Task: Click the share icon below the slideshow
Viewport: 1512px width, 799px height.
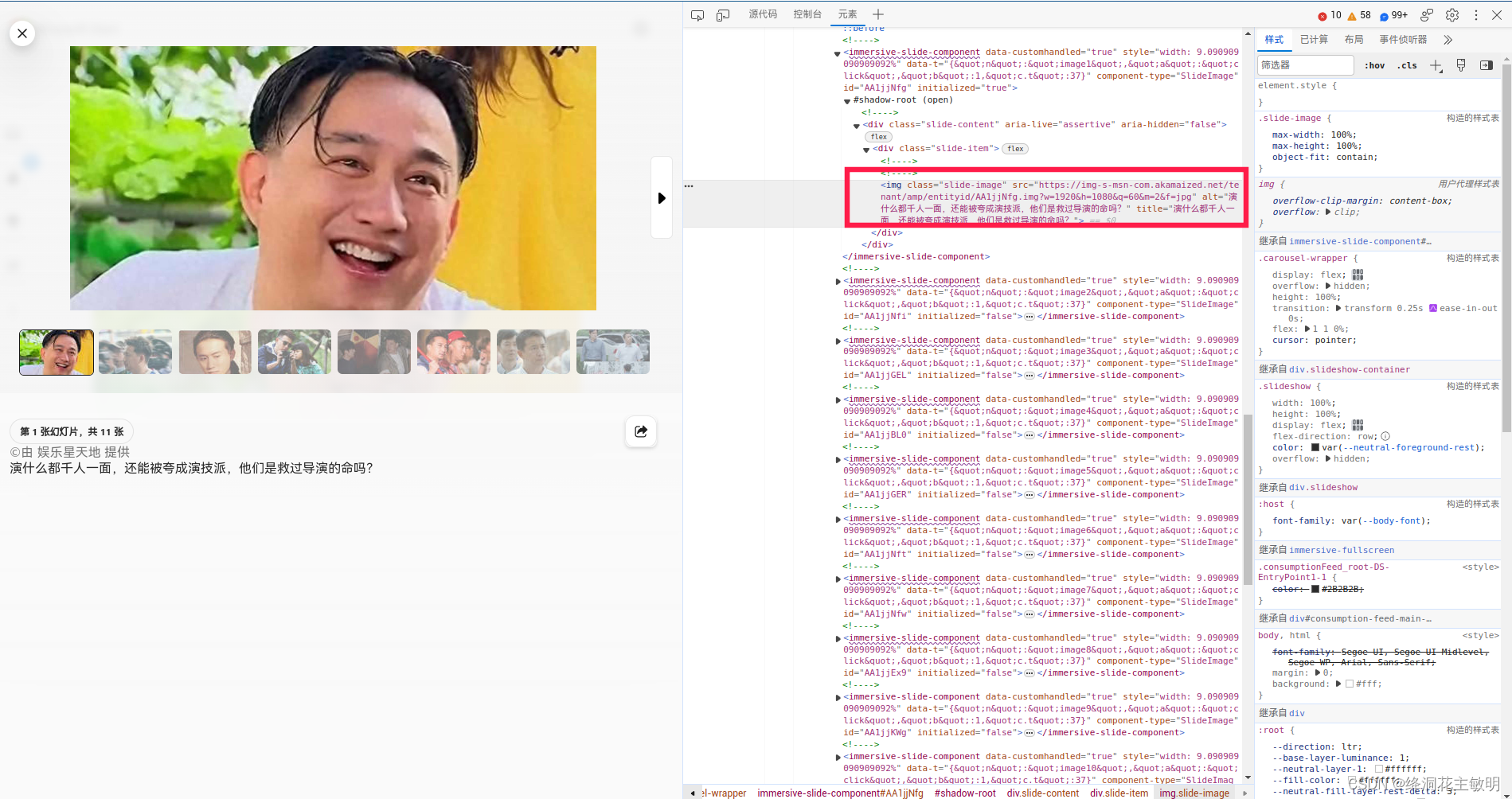Action: pyautogui.click(x=641, y=431)
